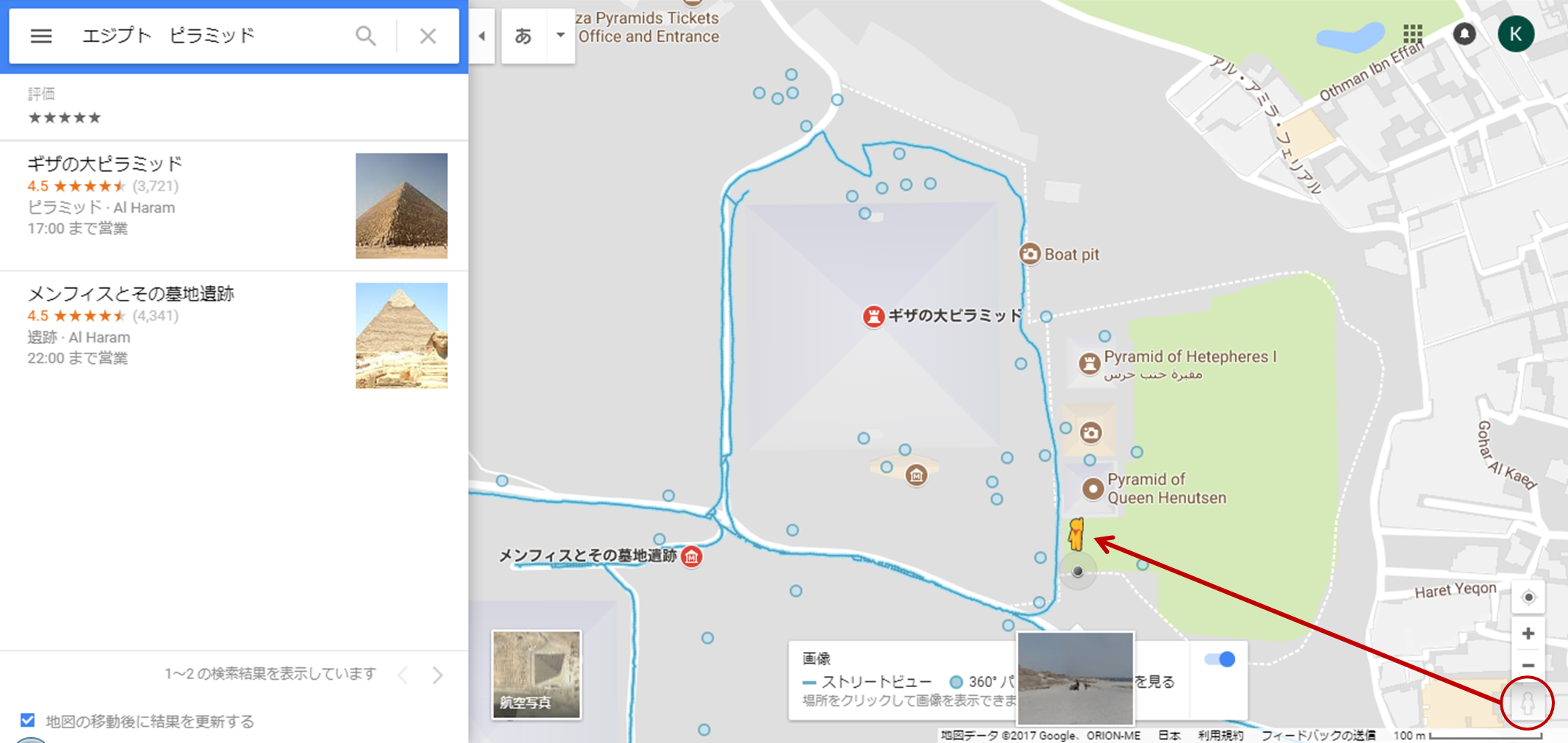This screenshot has width=1568, height=743.
Task: Clear the search with X icon
Action: click(428, 36)
